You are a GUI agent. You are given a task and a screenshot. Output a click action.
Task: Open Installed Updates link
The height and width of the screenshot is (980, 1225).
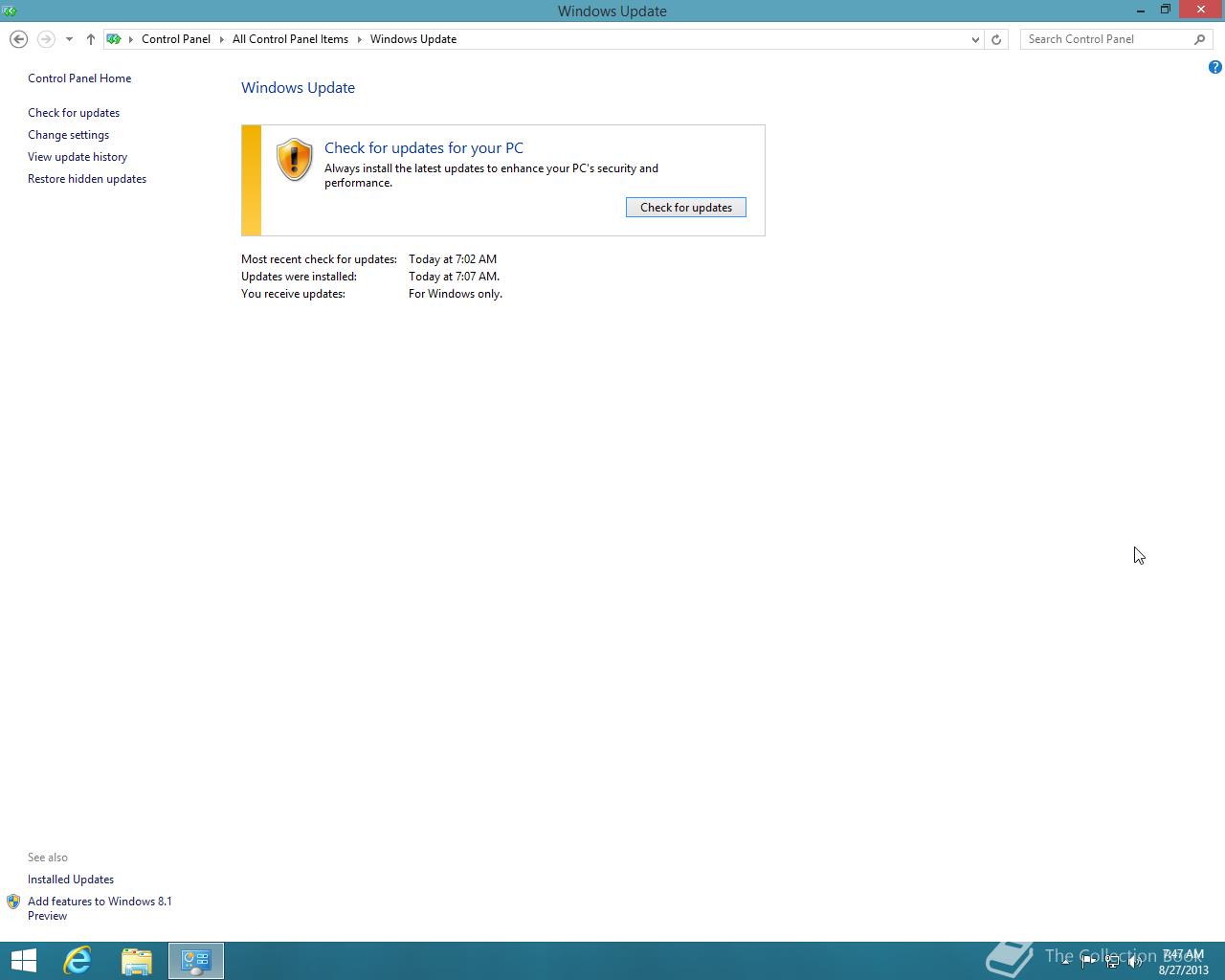71,880
